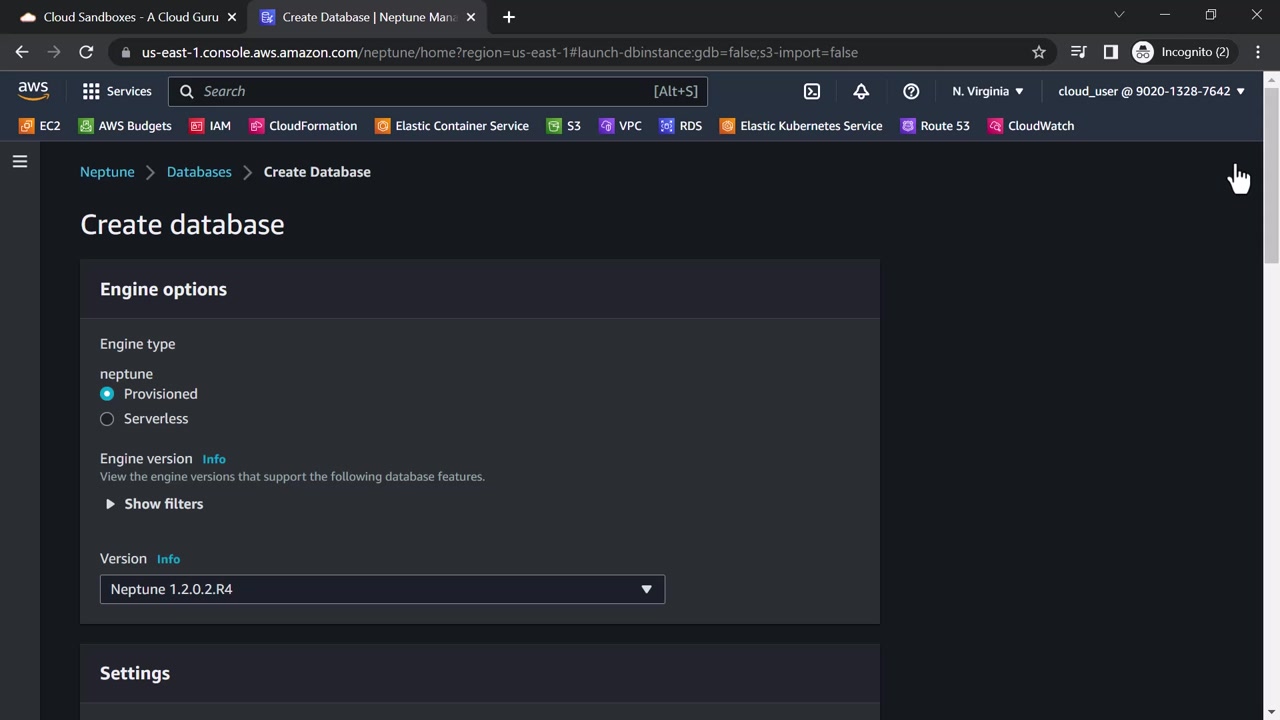This screenshot has width=1280, height=720.
Task: Toggle the browser side panel
Action: point(1110,52)
